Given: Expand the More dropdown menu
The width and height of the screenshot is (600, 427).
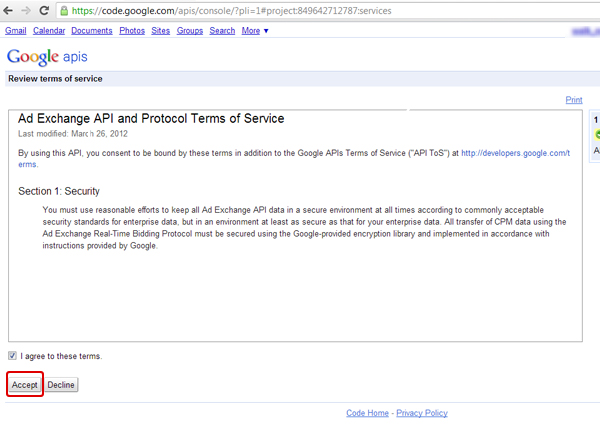Looking at the screenshot, I should click(255, 31).
